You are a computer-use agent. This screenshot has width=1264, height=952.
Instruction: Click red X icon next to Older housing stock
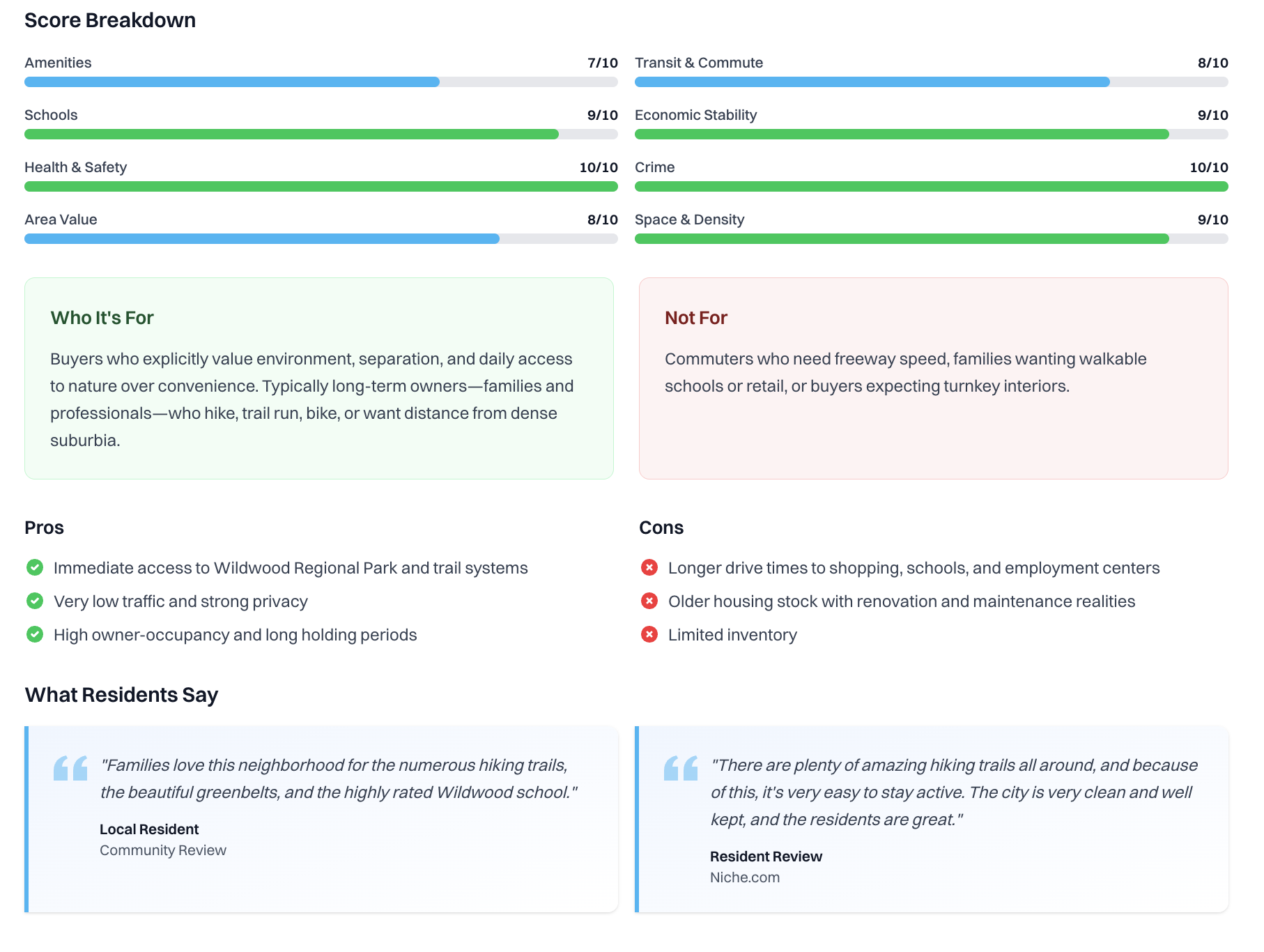pos(649,601)
